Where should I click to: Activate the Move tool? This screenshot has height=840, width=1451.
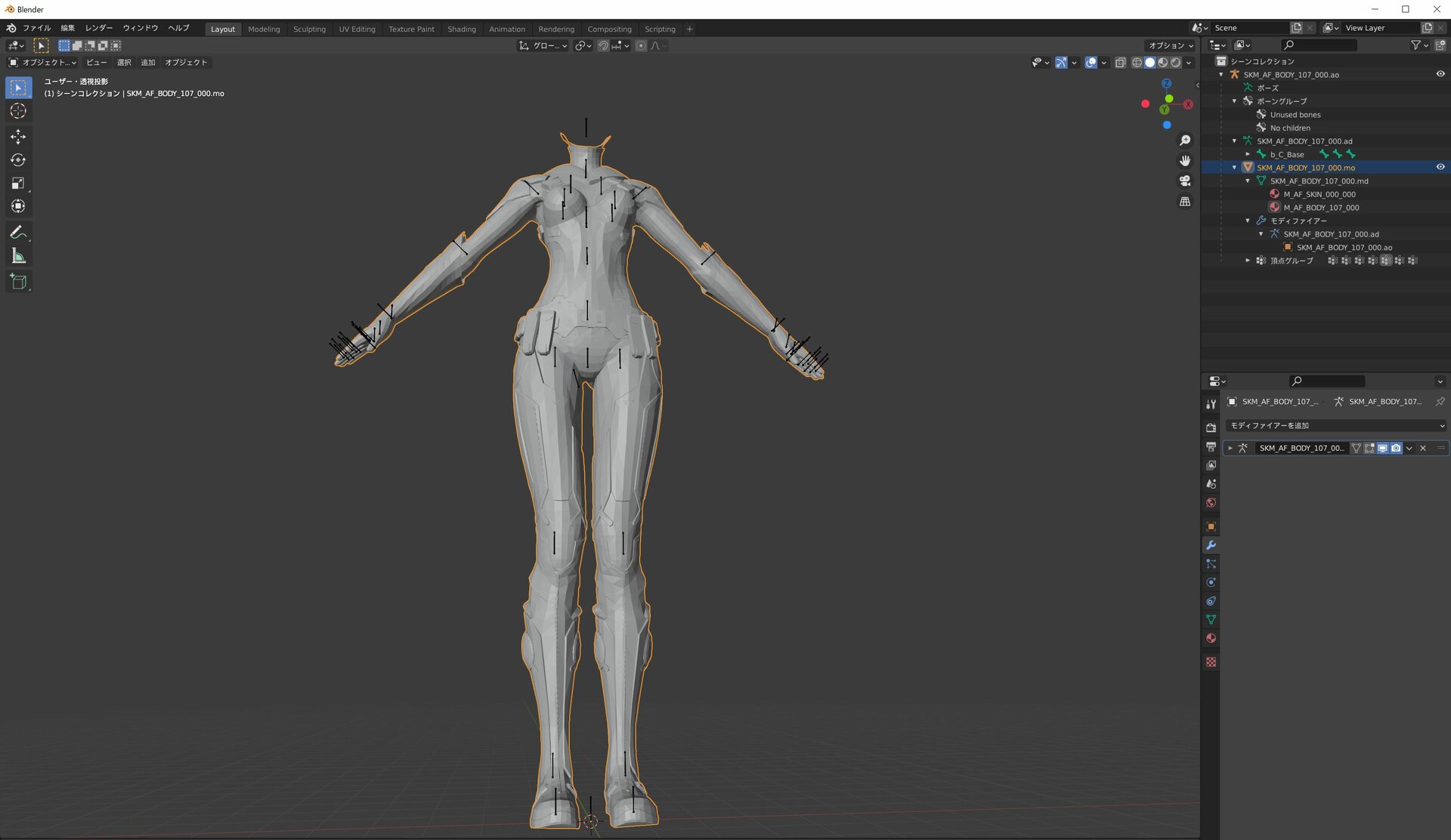18,137
